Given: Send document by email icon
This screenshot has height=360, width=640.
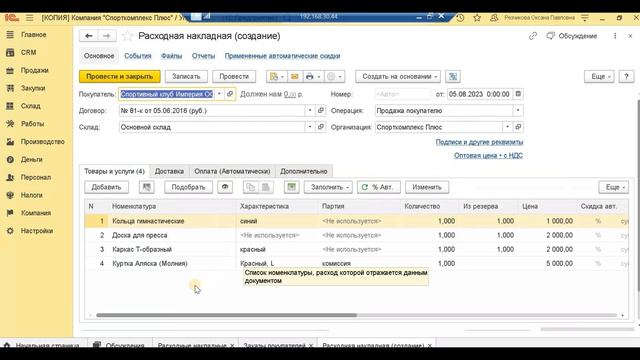Looking at the screenshot, I should click(294, 76).
